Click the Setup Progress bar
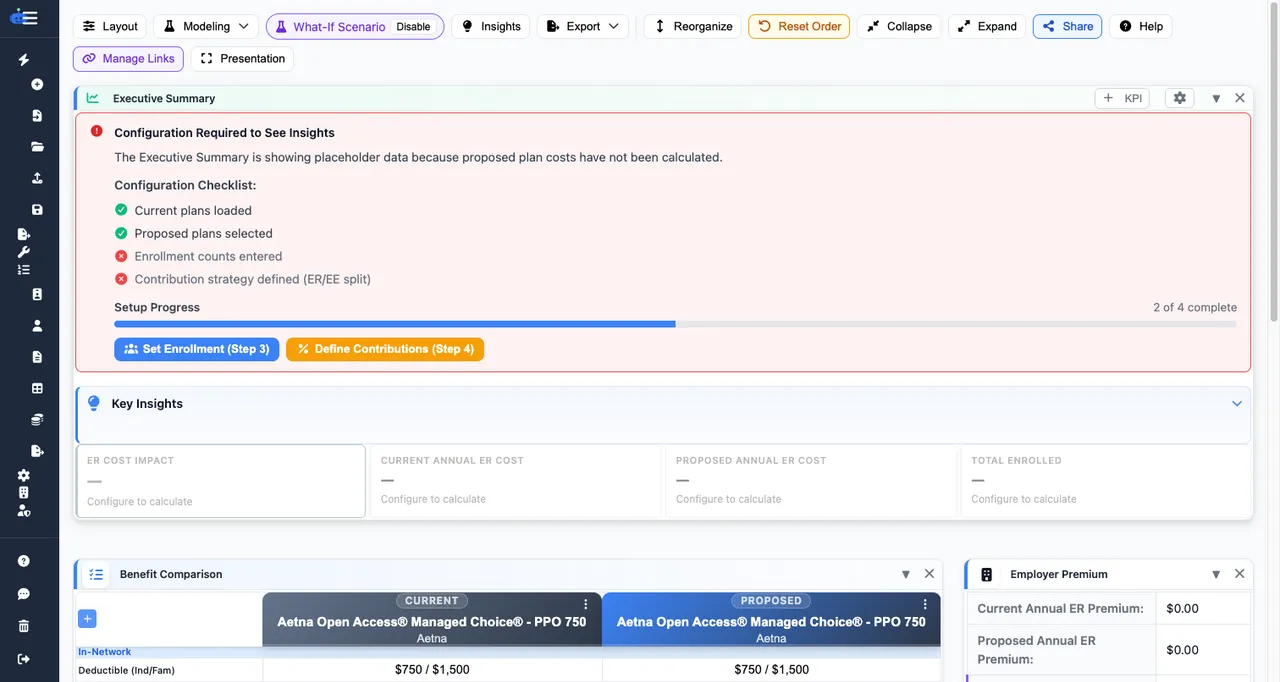 [675, 324]
